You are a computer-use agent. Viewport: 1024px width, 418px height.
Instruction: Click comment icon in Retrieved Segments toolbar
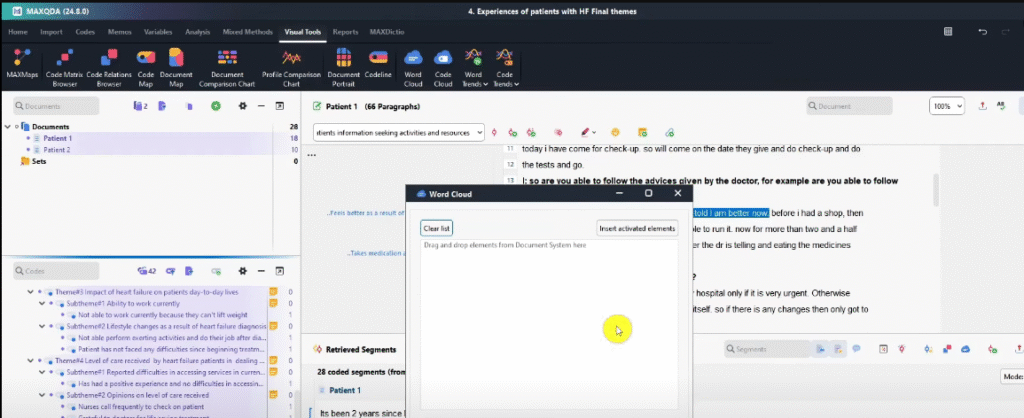856,349
